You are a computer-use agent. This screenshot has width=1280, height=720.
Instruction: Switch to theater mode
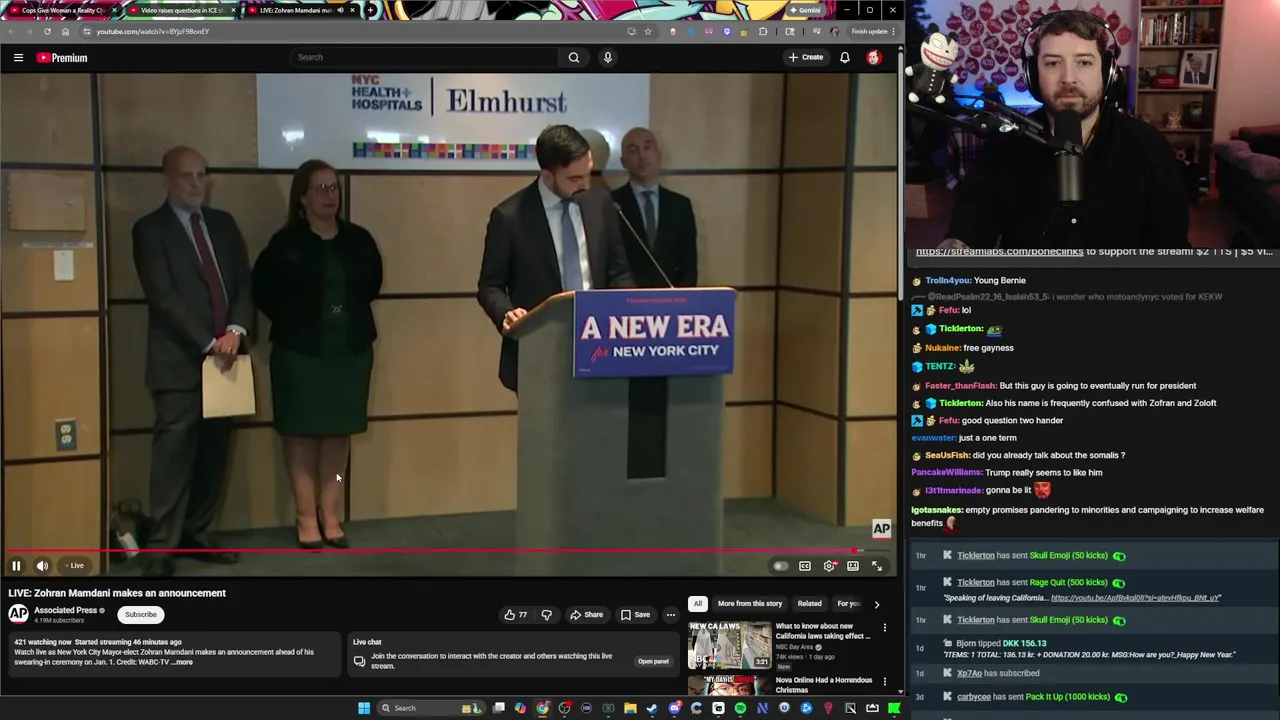point(853,566)
